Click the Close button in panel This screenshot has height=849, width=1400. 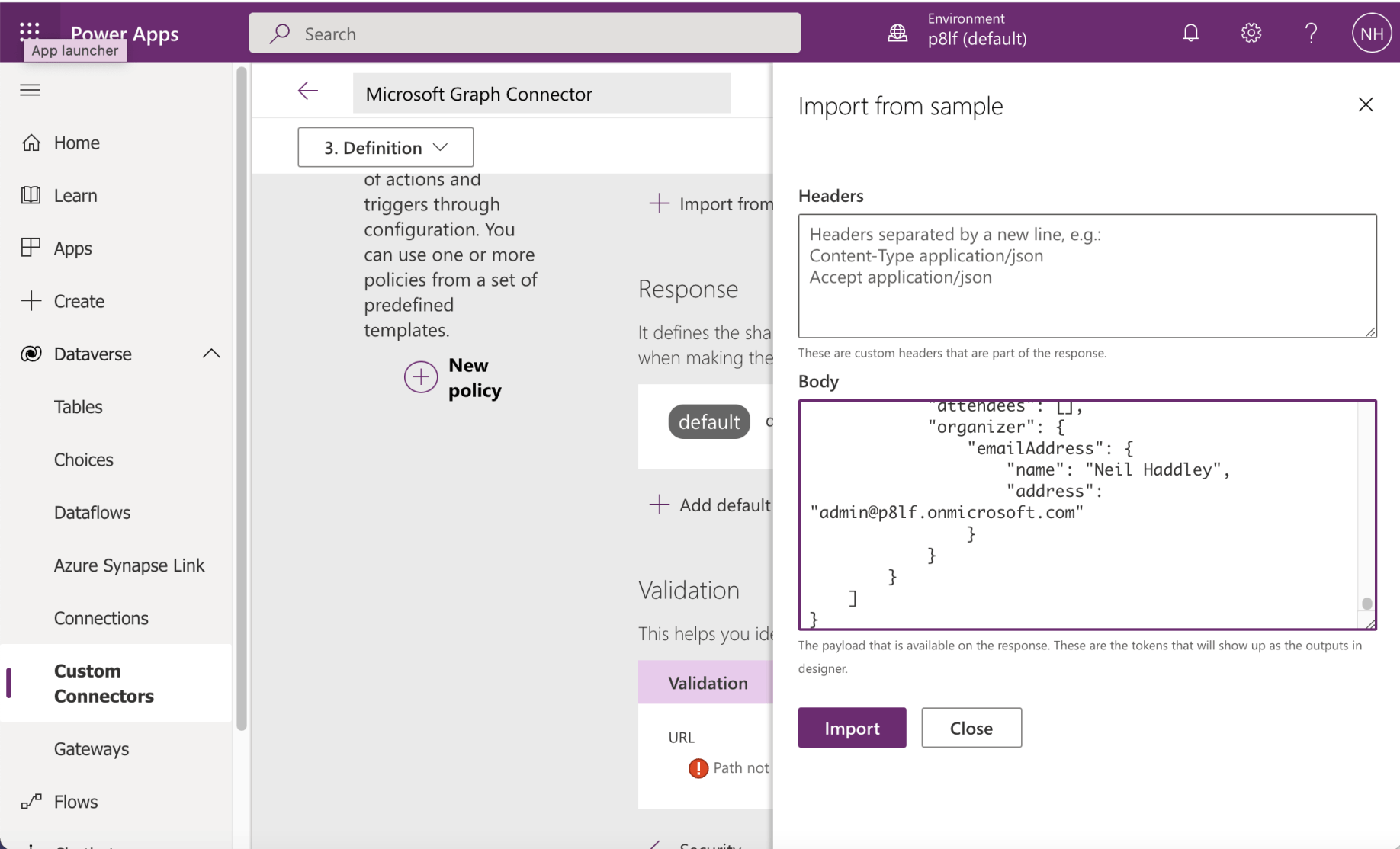point(971,728)
